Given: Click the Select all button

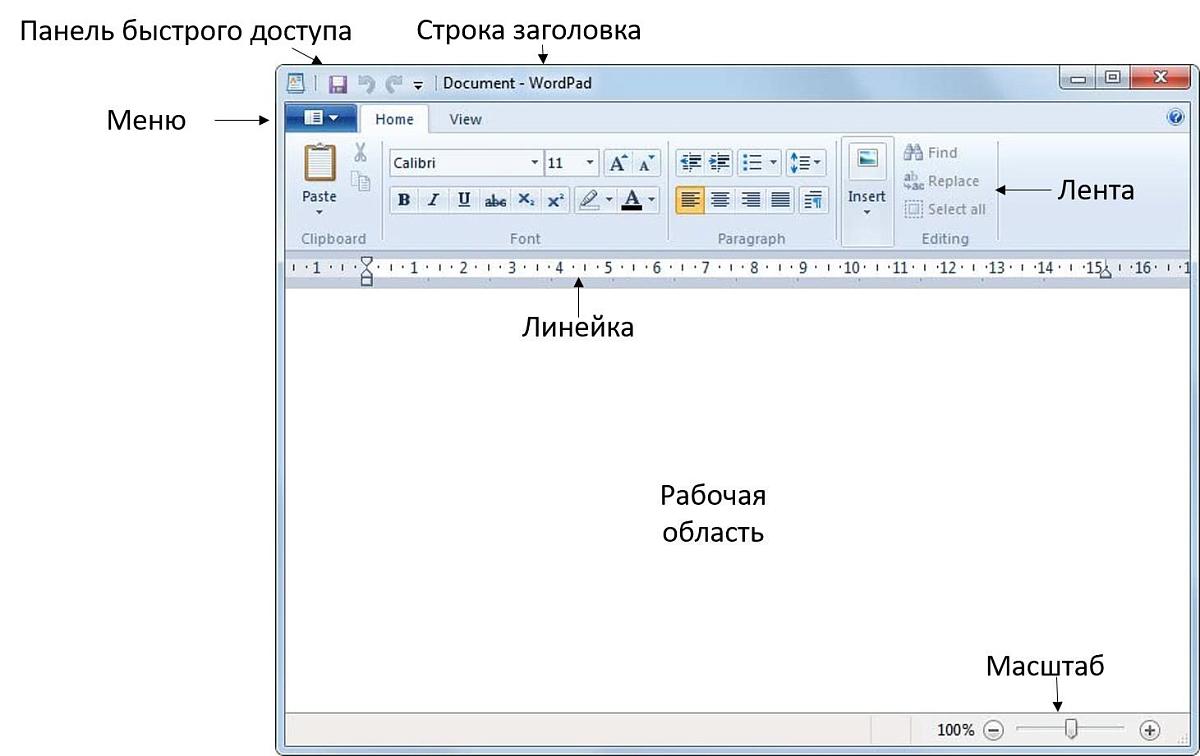Looking at the screenshot, I should coord(945,209).
